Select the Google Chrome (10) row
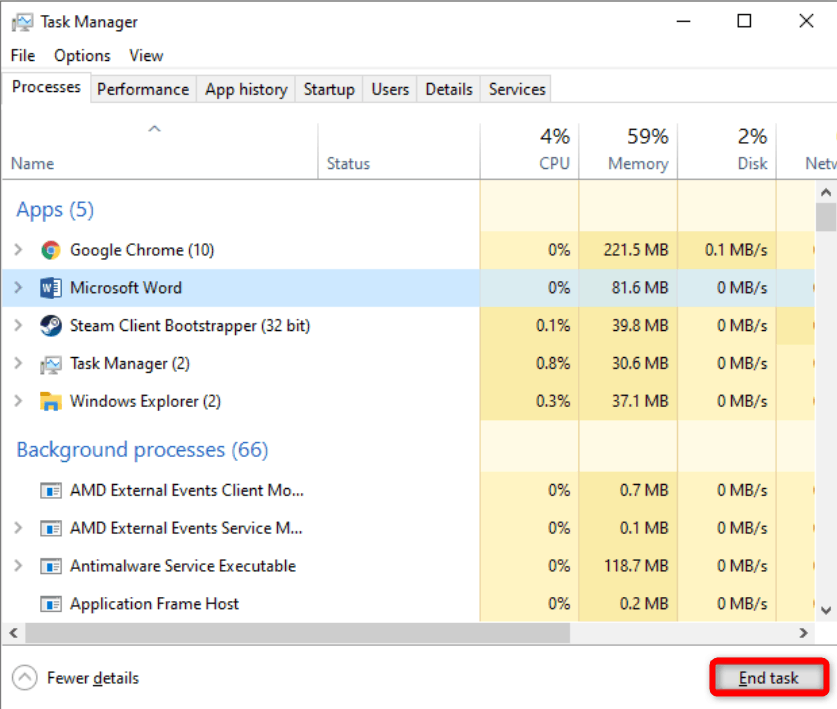 click(408, 250)
